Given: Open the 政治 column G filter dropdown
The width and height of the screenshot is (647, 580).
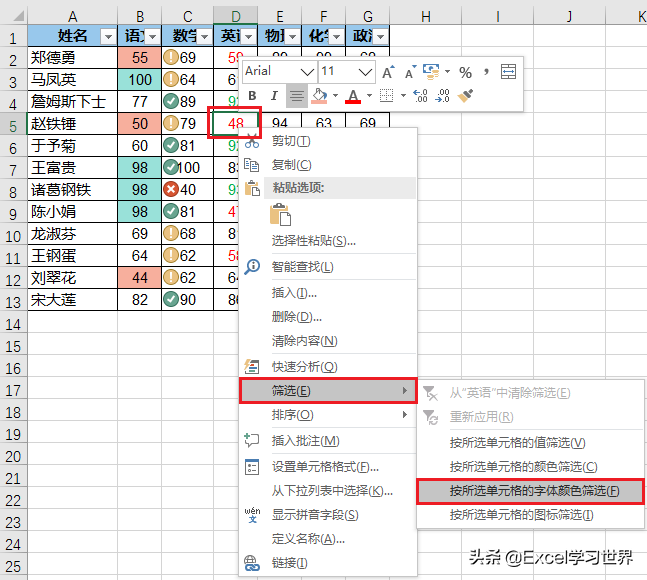Looking at the screenshot, I should (380, 37).
